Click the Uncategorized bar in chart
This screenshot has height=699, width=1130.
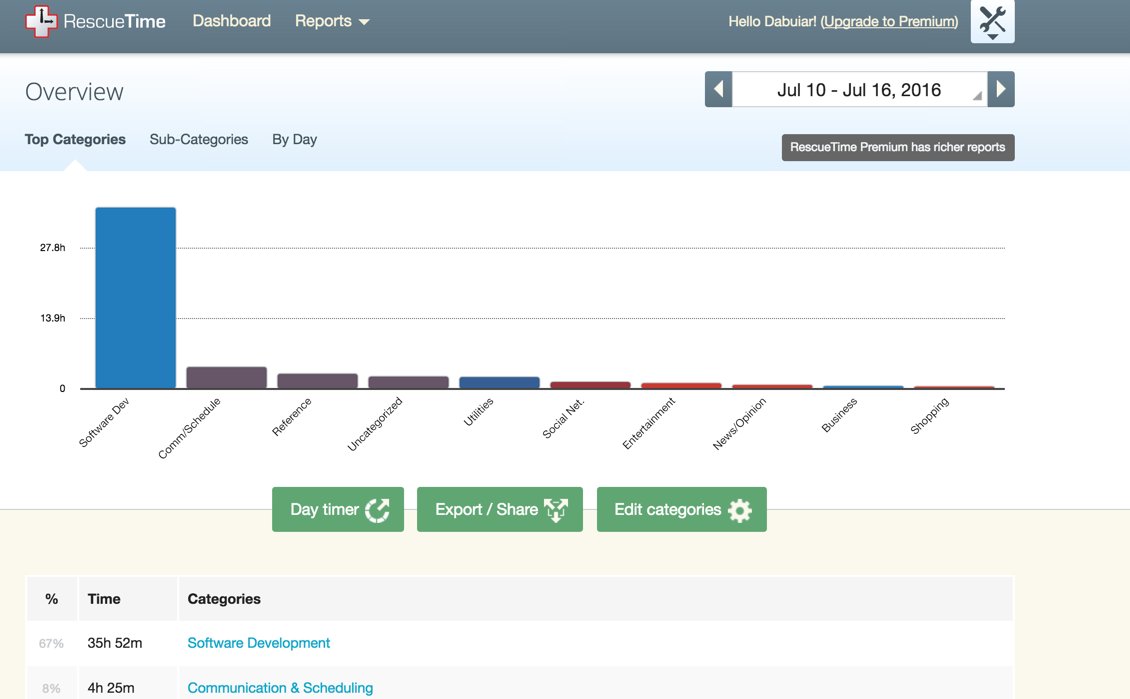pyautogui.click(x=409, y=383)
